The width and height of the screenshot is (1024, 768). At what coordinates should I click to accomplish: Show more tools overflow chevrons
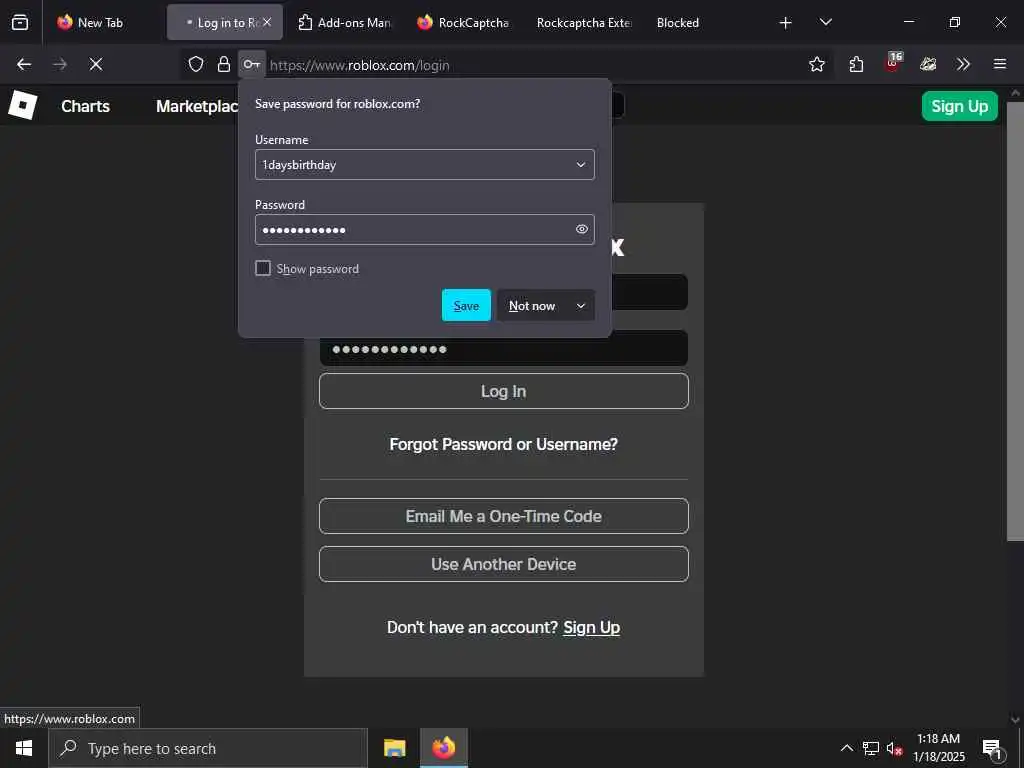coord(963,64)
